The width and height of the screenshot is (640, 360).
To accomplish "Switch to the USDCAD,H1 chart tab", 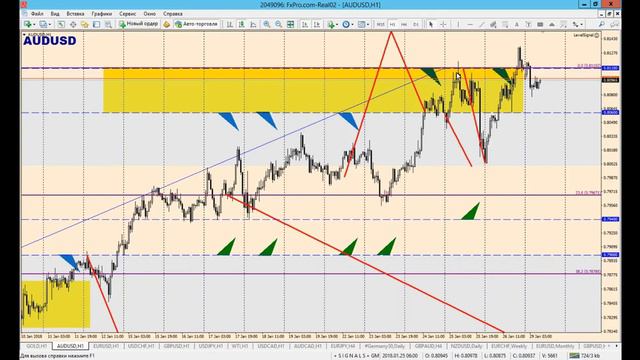I will pos(271,346).
